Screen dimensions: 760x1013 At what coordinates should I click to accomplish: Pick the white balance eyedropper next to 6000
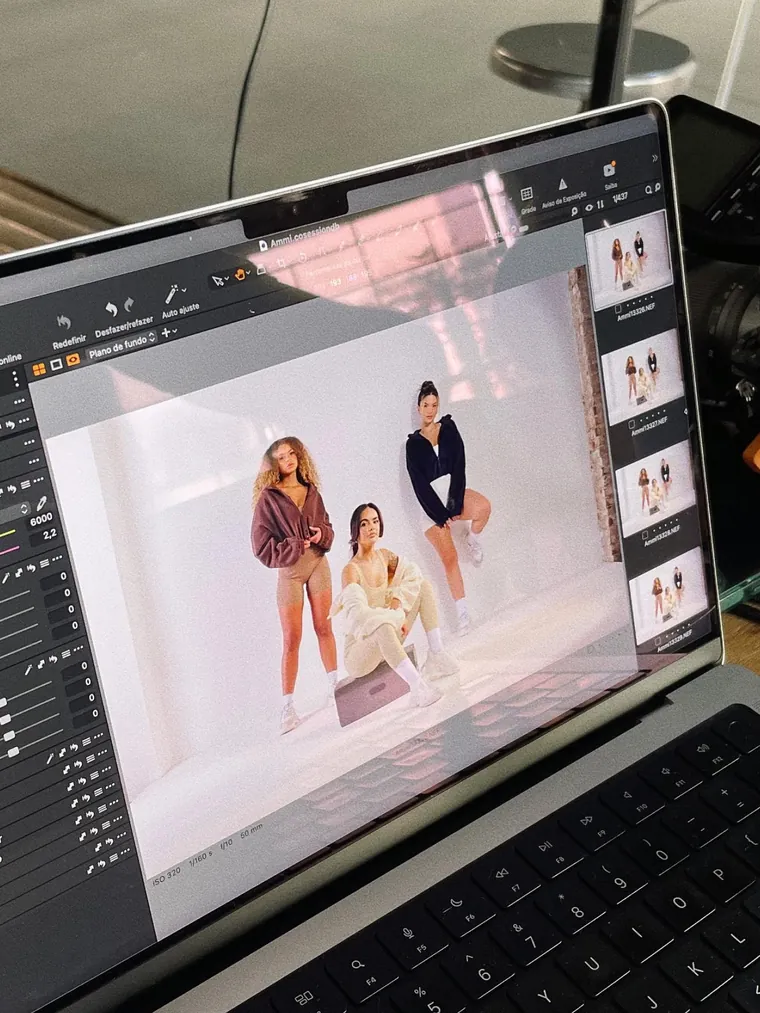(x=41, y=503)
